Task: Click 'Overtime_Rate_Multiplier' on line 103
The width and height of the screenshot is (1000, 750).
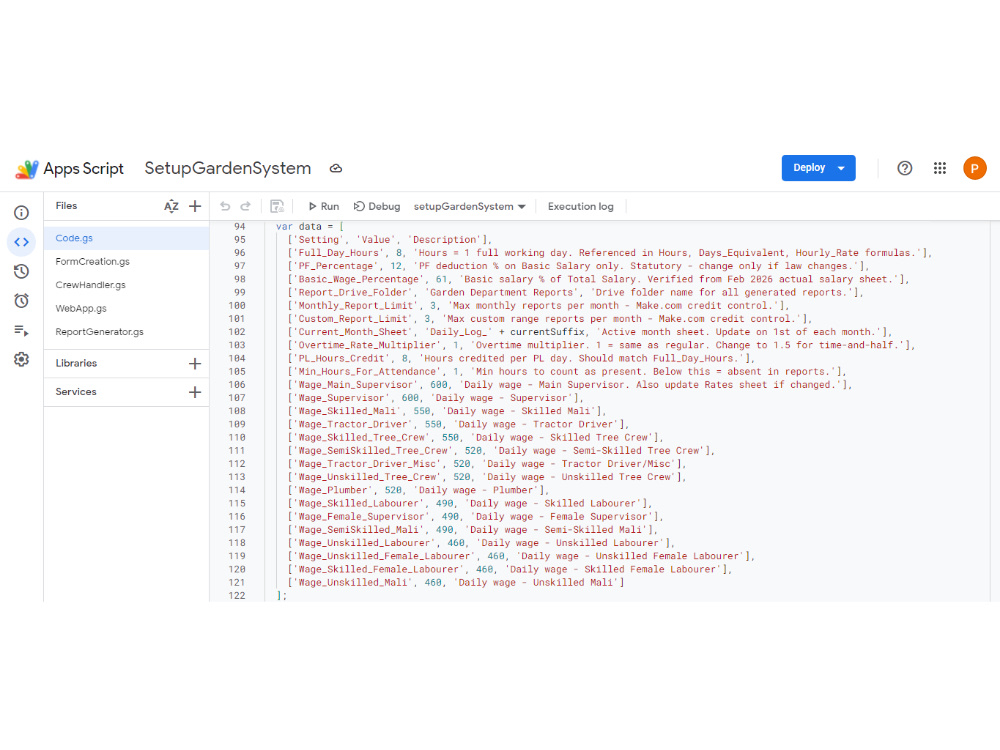Action: 367,345
